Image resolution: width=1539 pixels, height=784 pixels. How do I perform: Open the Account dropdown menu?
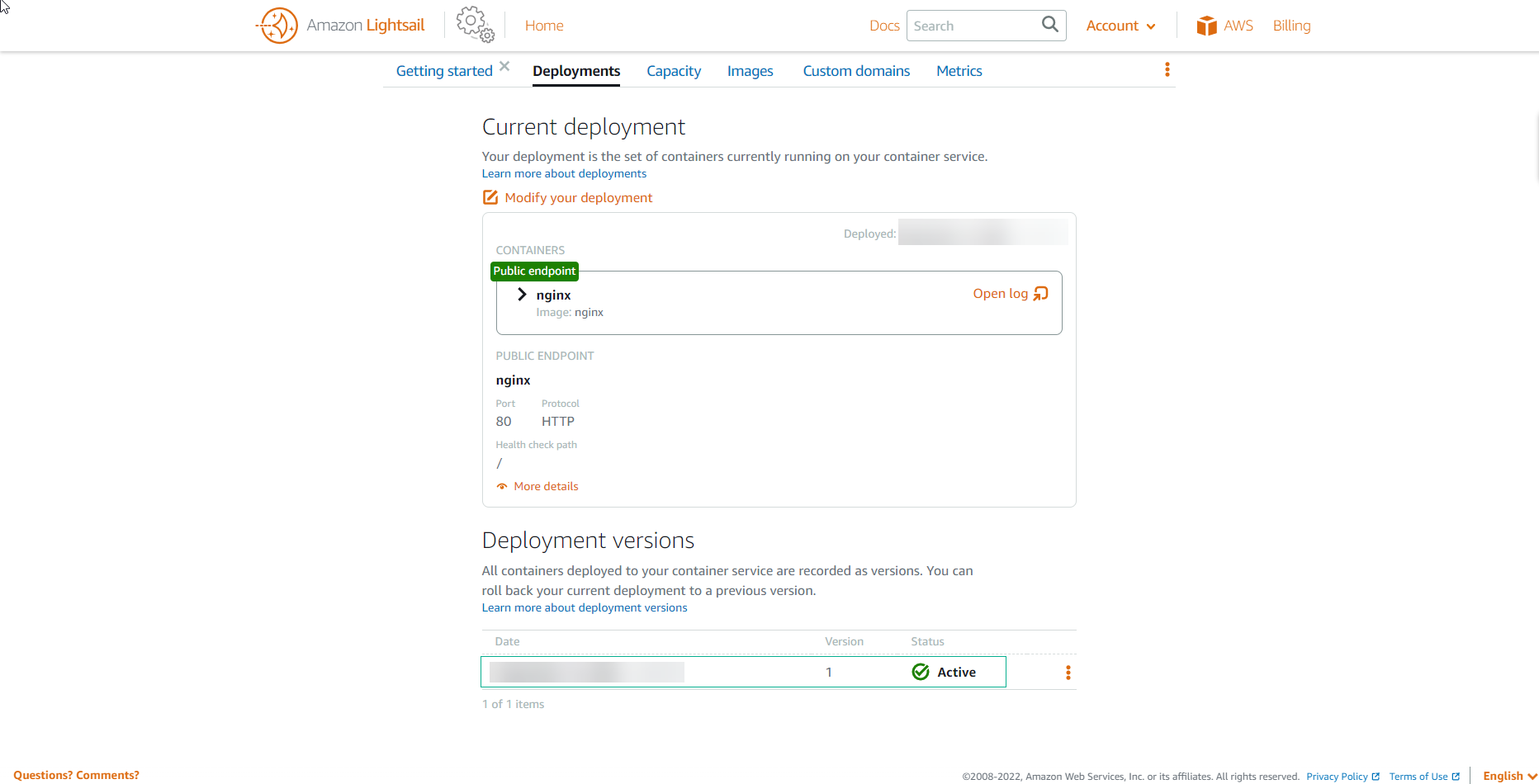tap(1120, 26)
